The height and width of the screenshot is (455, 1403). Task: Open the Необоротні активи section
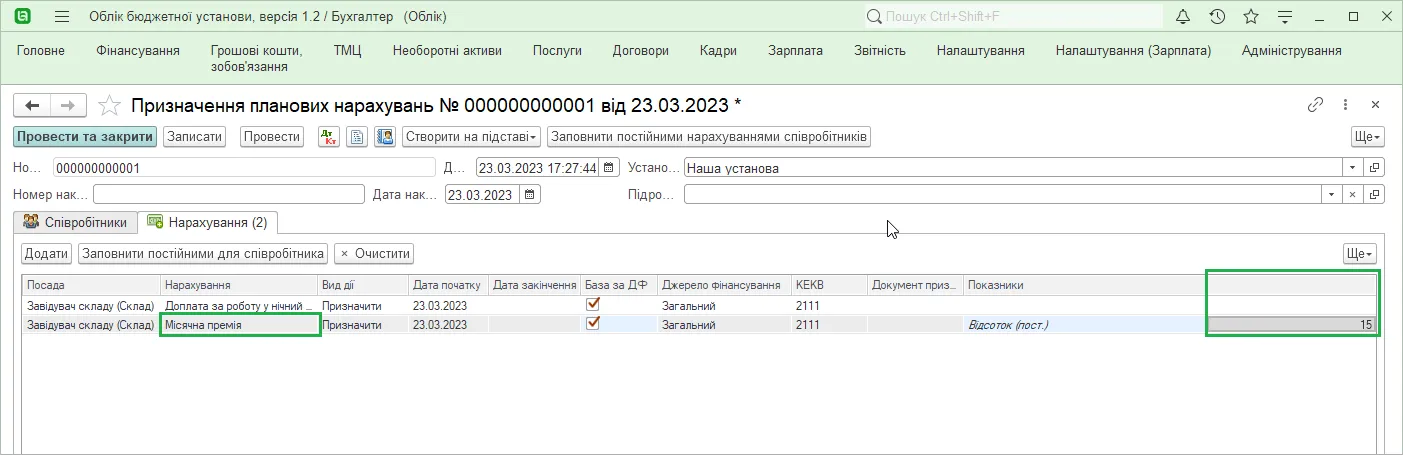[x=447, y=51]
